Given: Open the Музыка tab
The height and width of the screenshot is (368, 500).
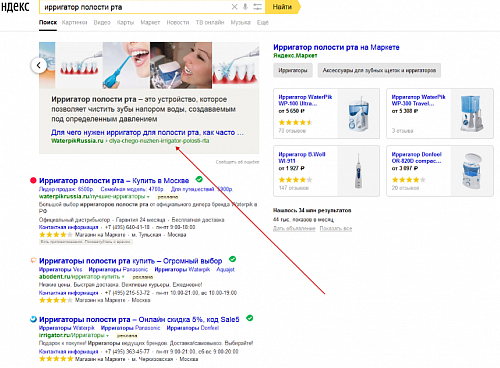Looking at the screenshot, I should point(240,22).
